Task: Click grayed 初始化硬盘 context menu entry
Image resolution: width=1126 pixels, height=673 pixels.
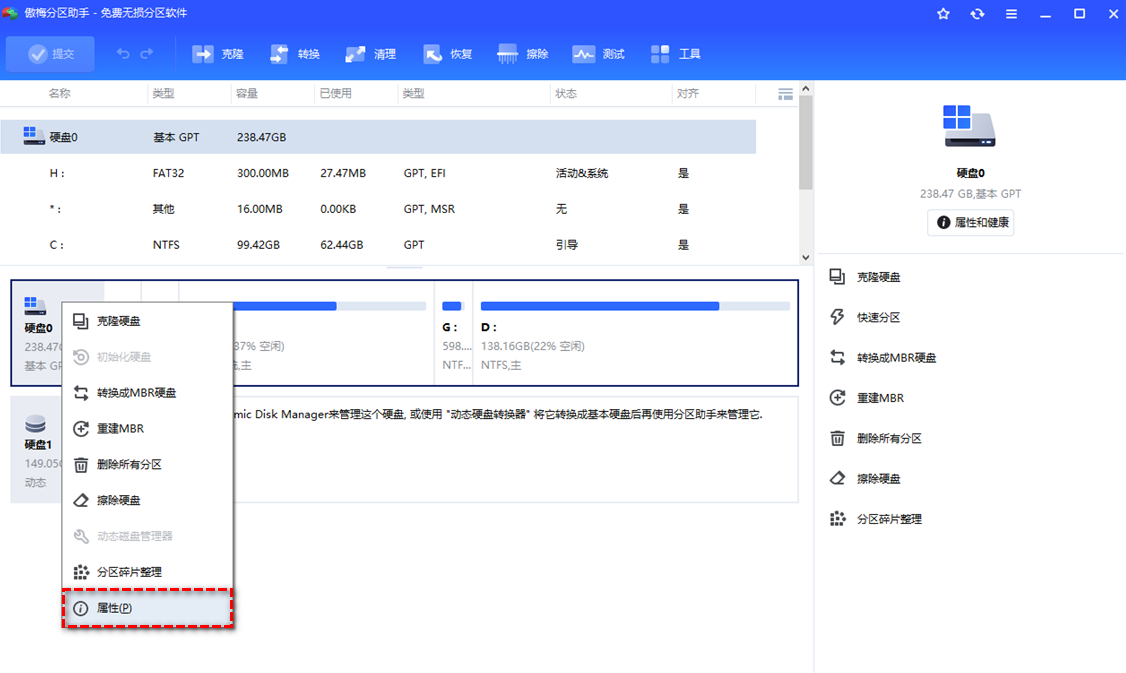Action: 148,357
